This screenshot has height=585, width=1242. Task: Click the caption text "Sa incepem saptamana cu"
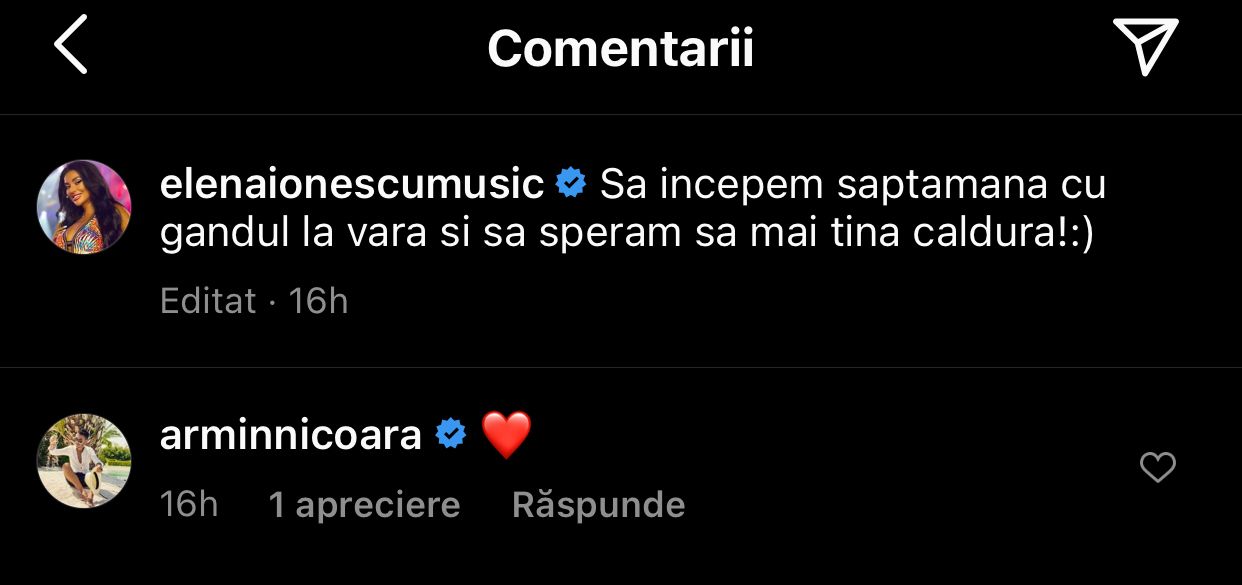(853, 185)
